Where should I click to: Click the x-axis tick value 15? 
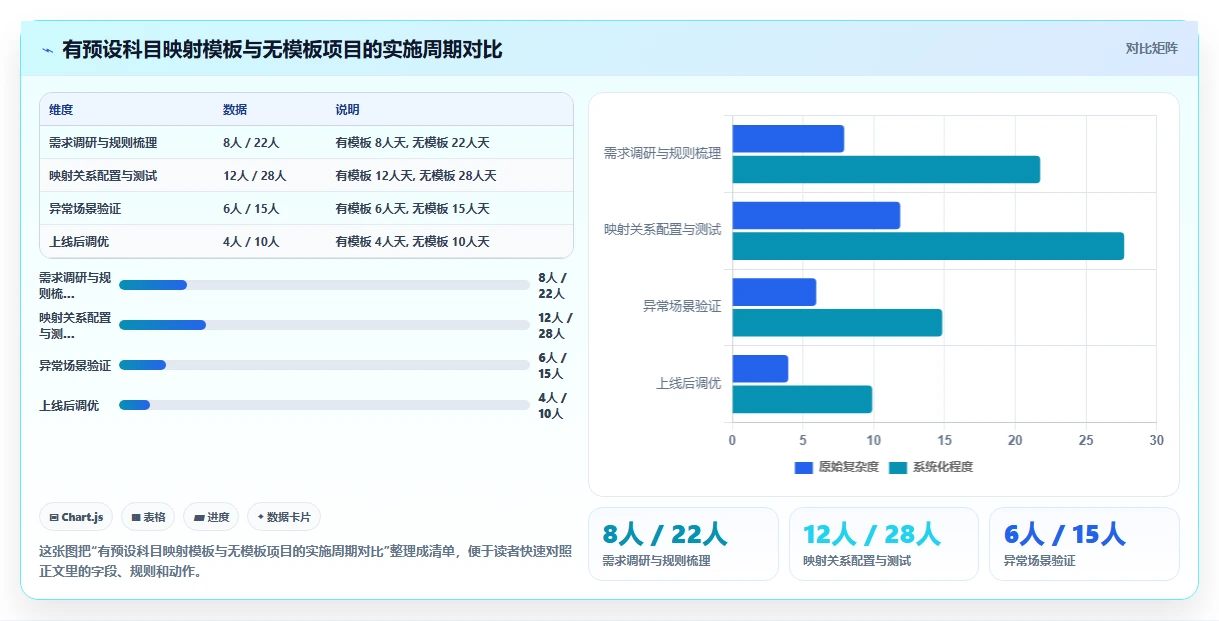click(944, 440)
